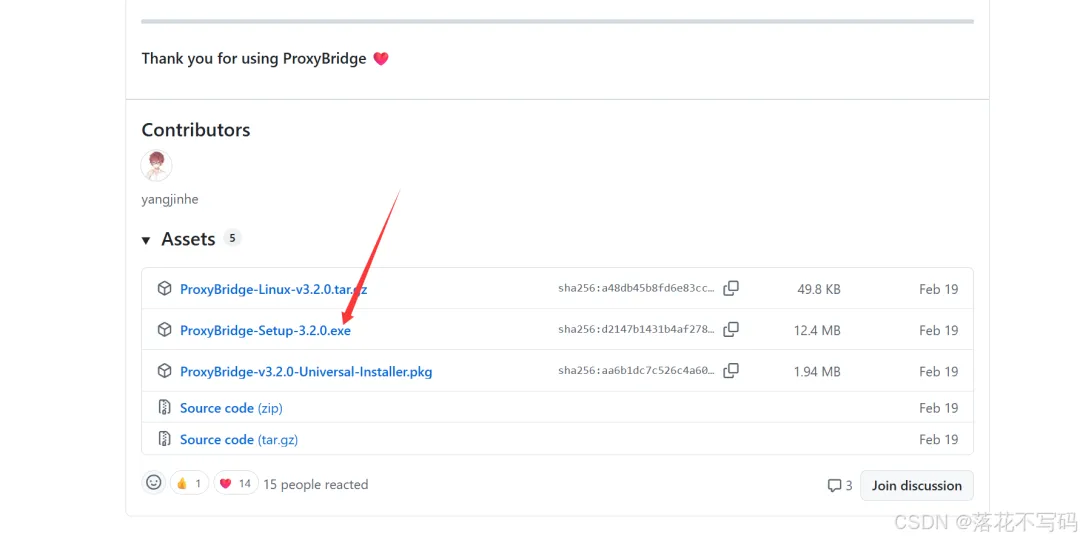Click the Join discussion button
Screen dimensions: 1080x540
(x=916, y=485)
